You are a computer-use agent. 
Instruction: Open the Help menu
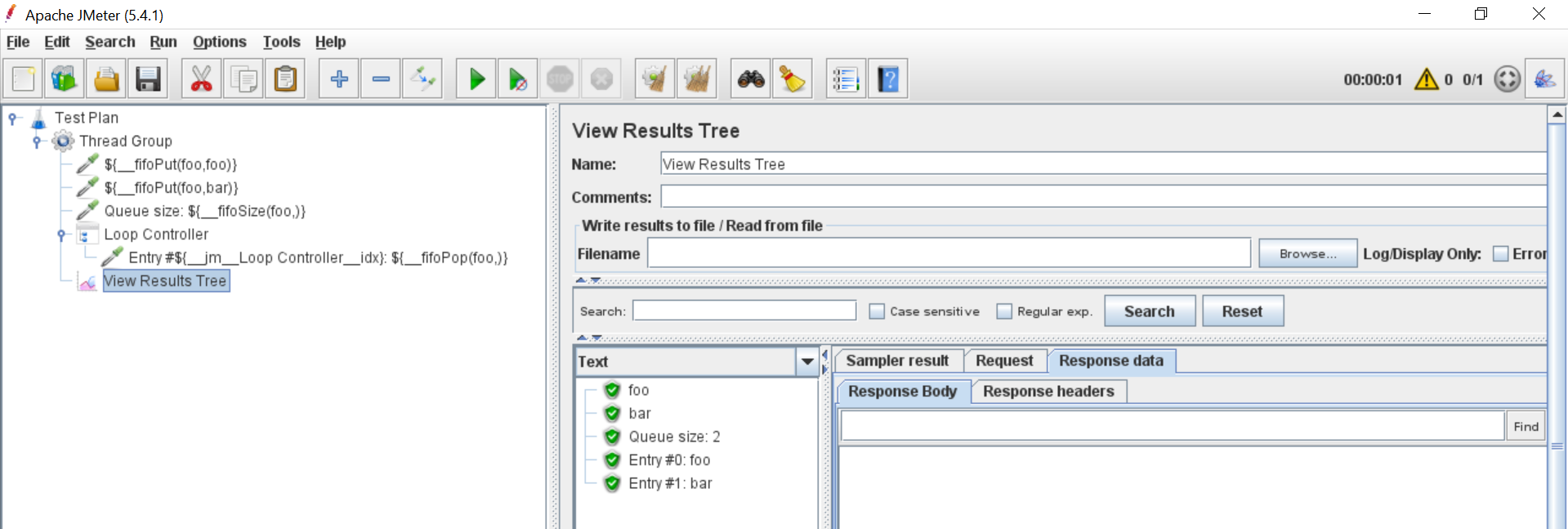pos(330,42)
